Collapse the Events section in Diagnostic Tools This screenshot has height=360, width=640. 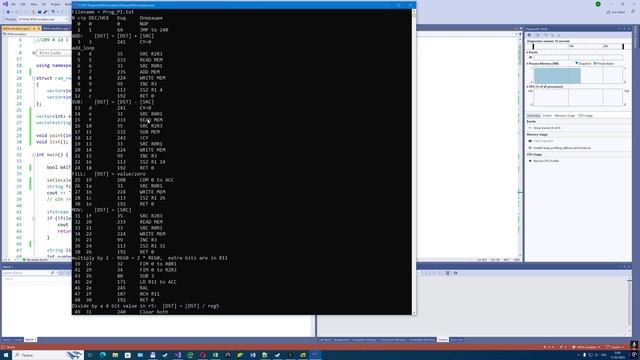[528, 52]
